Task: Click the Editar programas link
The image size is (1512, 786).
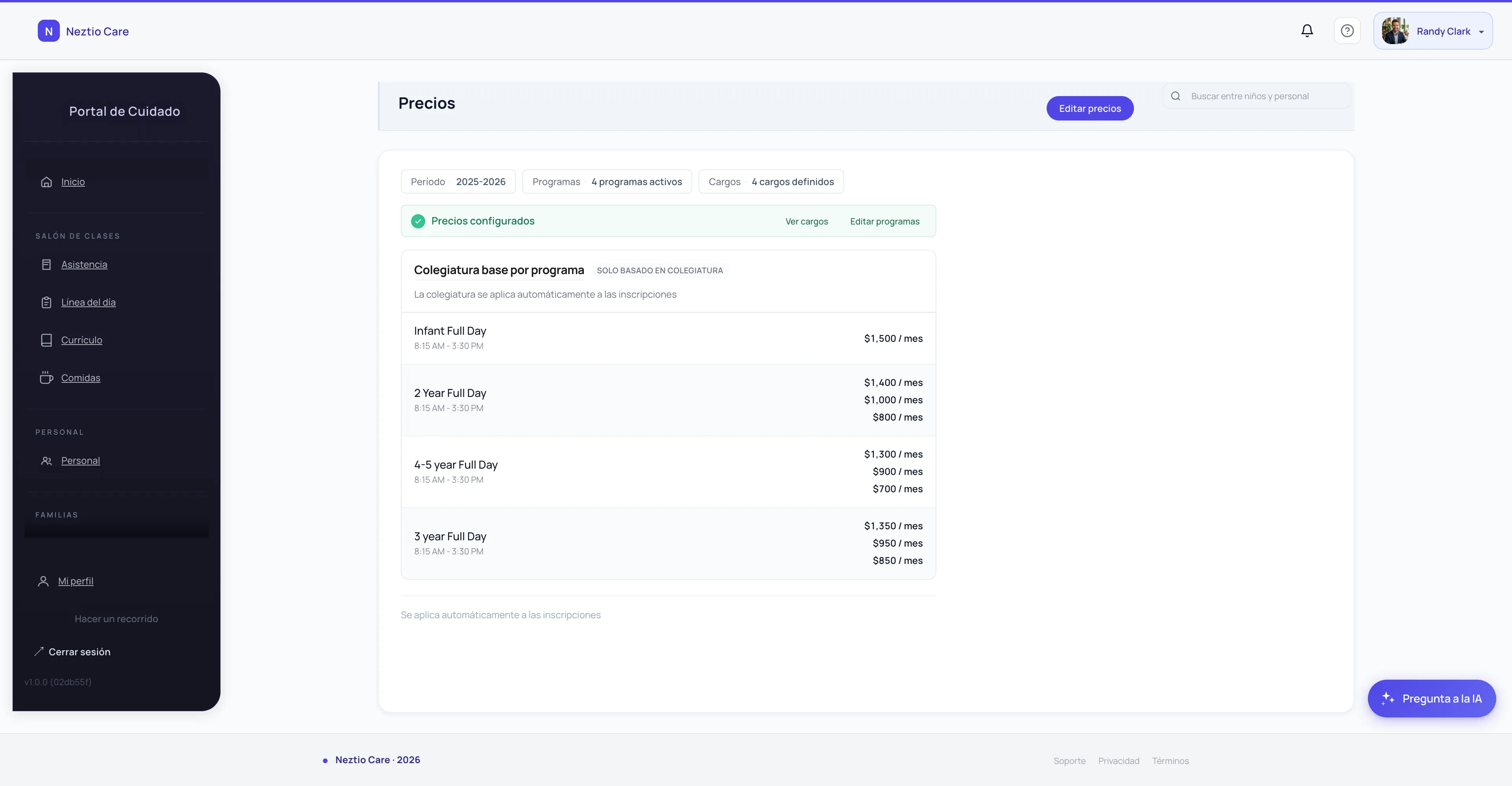Action: click(x=884, y=221)
